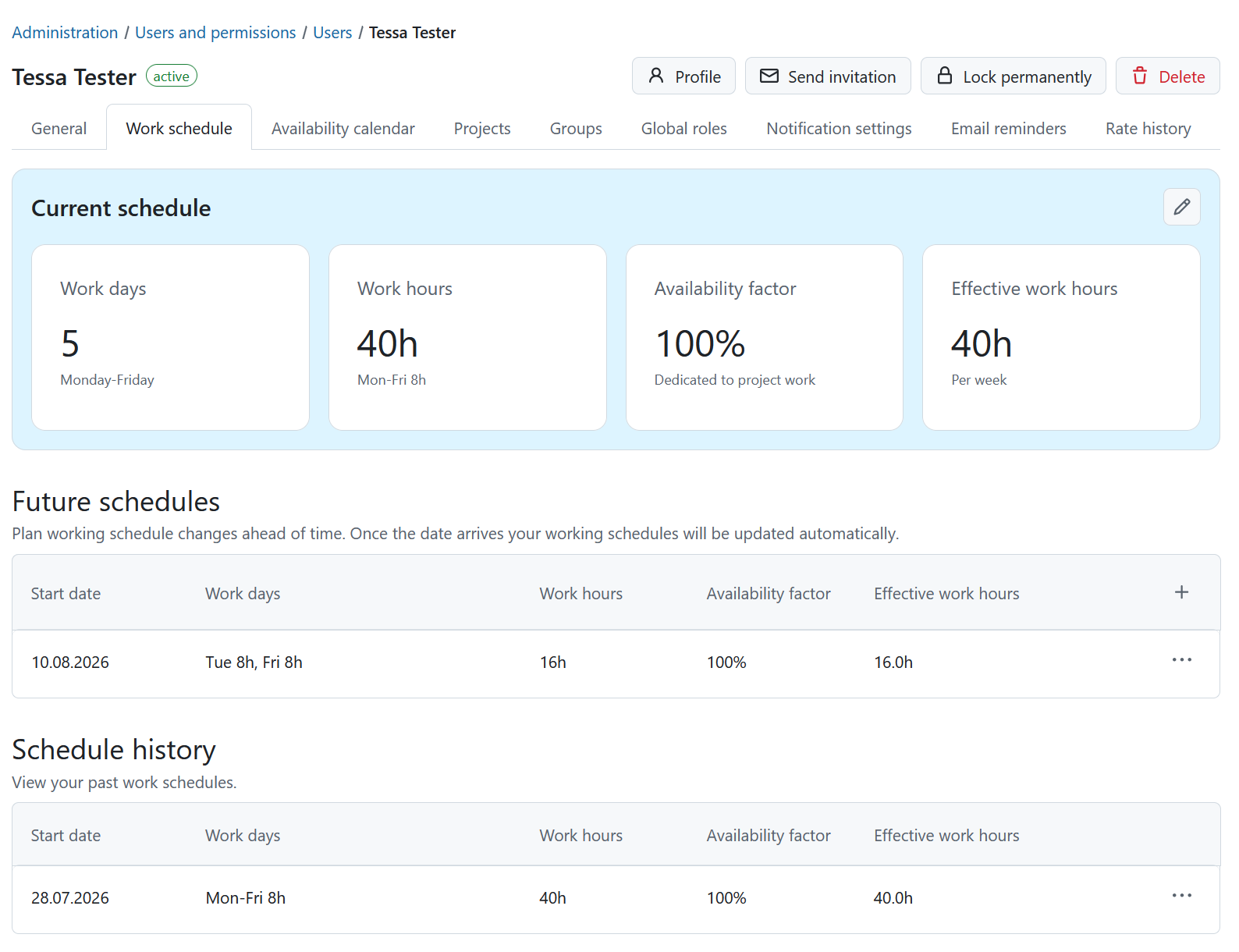Open the options menu for 10.08.2026 schedule row
Screen dimensions: 1239x952
1181,660
